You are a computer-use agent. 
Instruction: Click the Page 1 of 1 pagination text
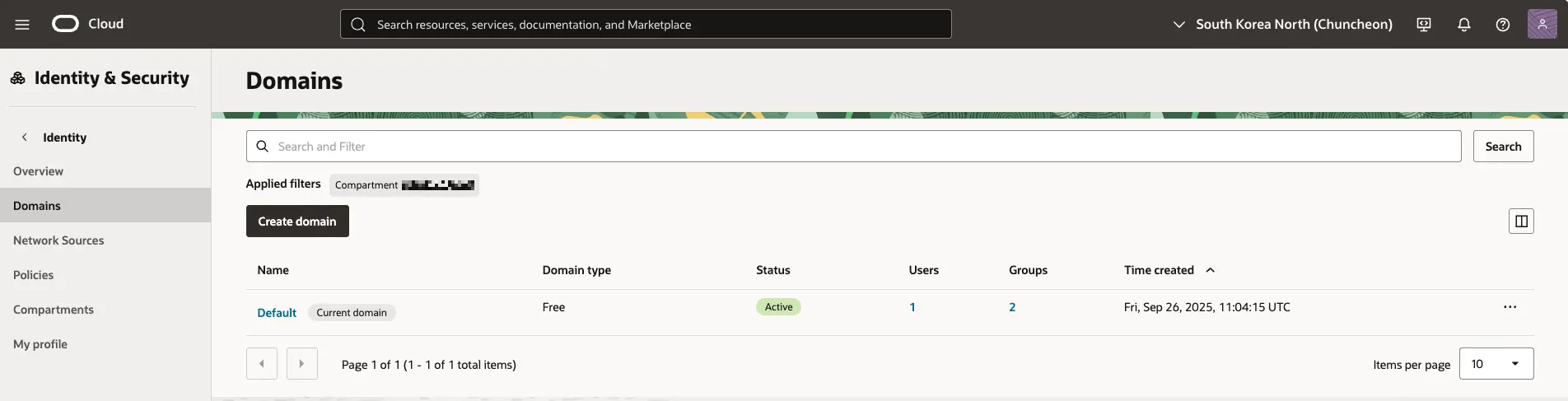pos(429,365)
